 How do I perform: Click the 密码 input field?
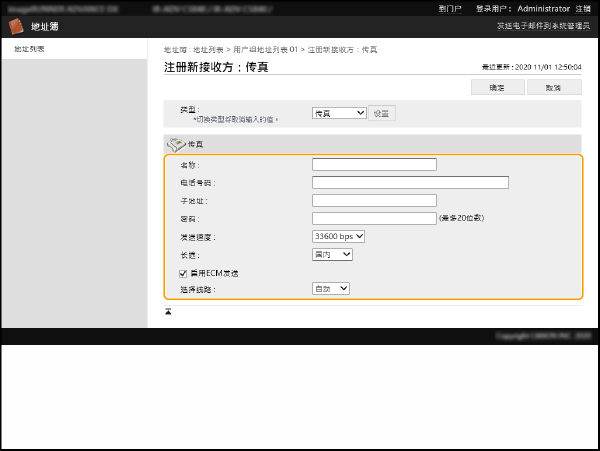[374, 218]
